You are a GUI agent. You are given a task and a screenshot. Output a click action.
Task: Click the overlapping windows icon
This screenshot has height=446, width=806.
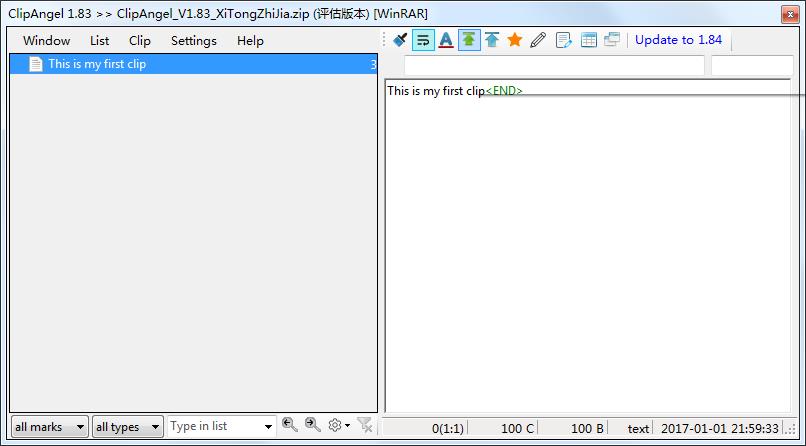[612, 39]
